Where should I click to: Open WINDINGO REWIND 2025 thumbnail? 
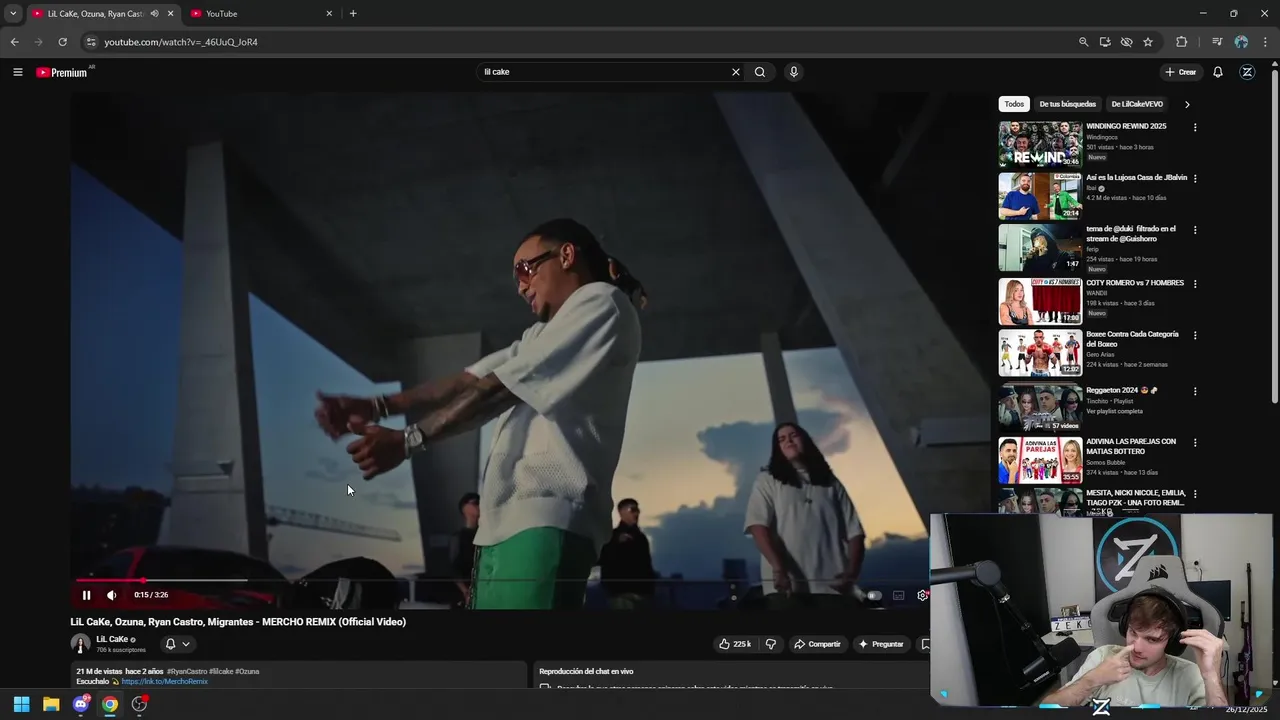(x=1040, y=144)
